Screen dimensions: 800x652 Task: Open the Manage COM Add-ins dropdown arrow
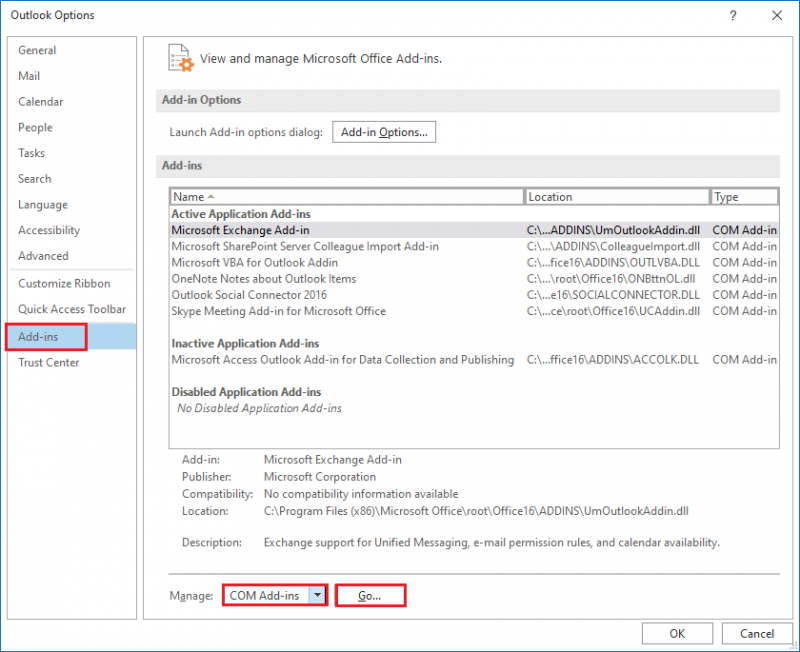(x=317, y=595)
